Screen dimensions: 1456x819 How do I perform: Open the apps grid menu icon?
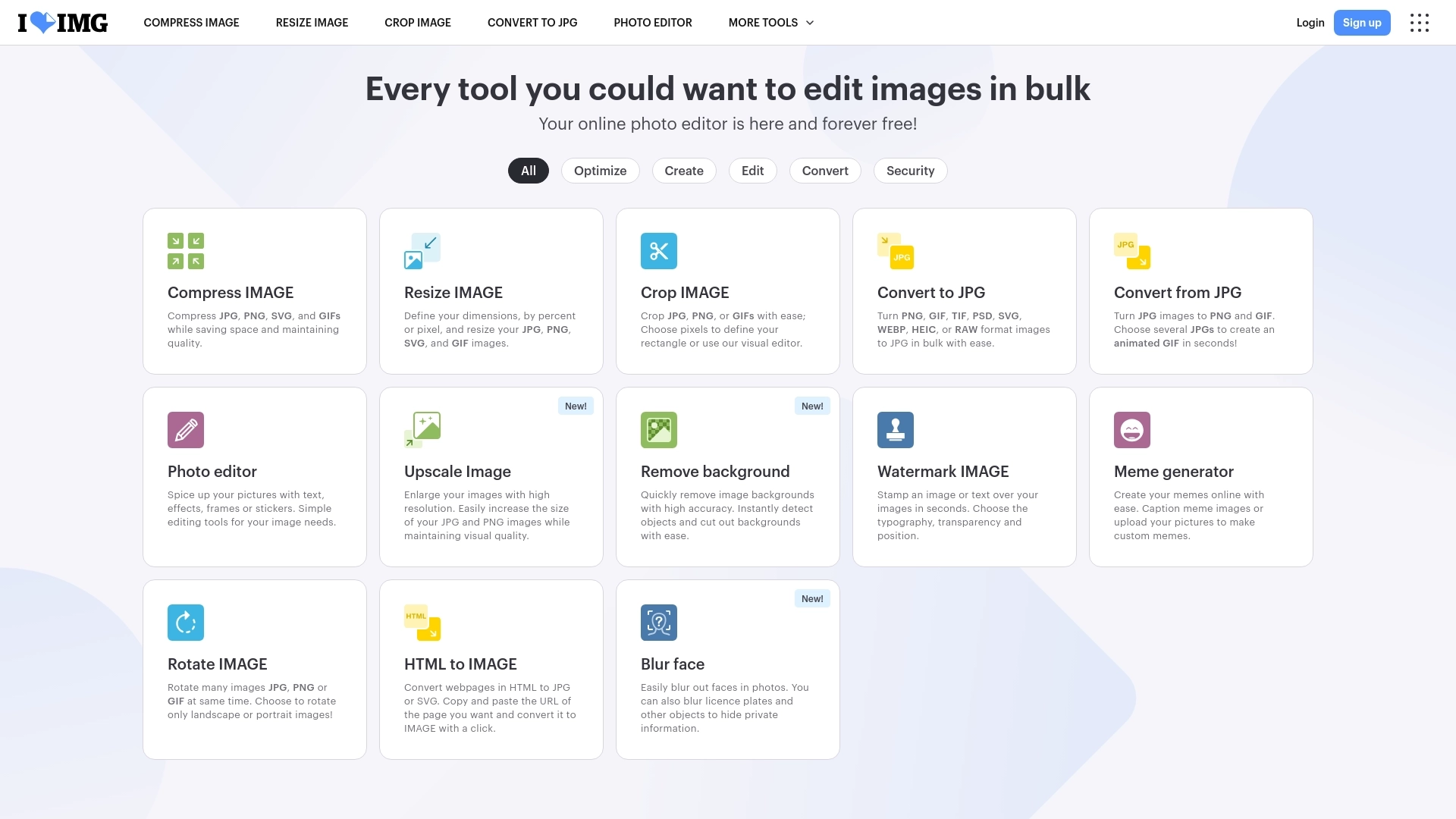pyautogui.click(x=1420, y=23)
